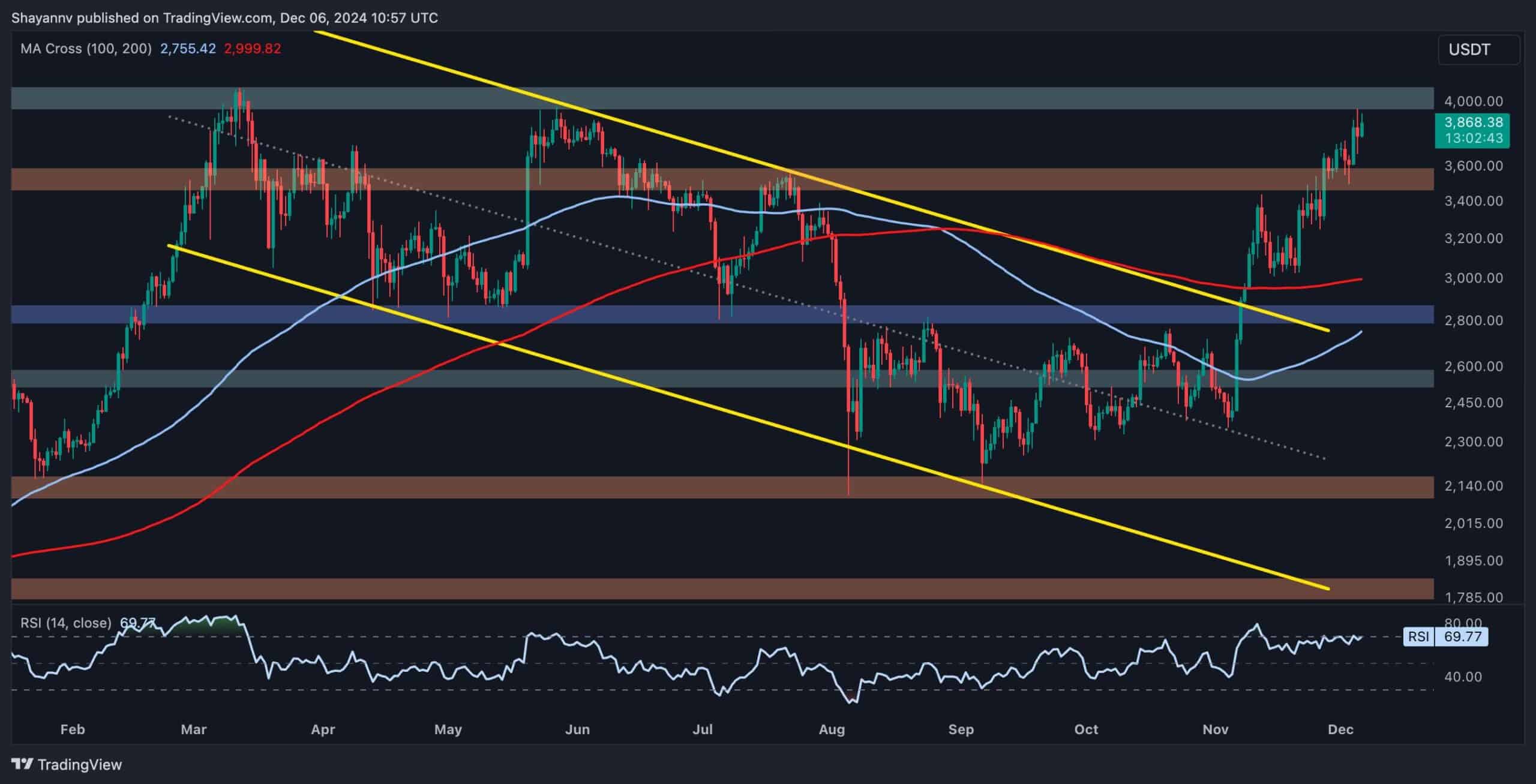Click the TradingView logo icon bottom left
The image size is (1536, 784).
23,764
